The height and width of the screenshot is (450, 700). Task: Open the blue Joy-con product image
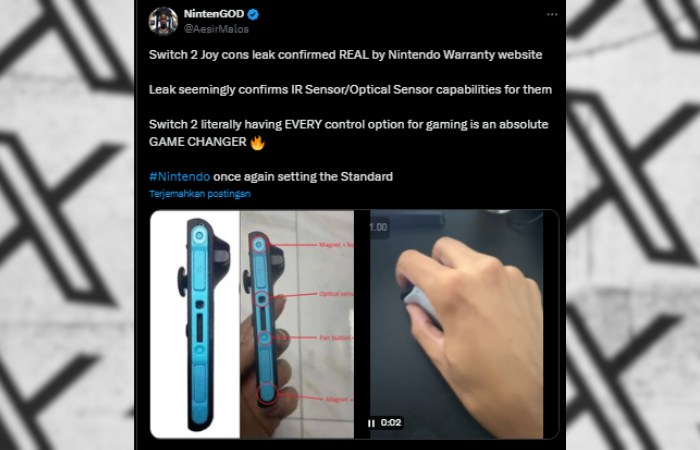(195, 324)
